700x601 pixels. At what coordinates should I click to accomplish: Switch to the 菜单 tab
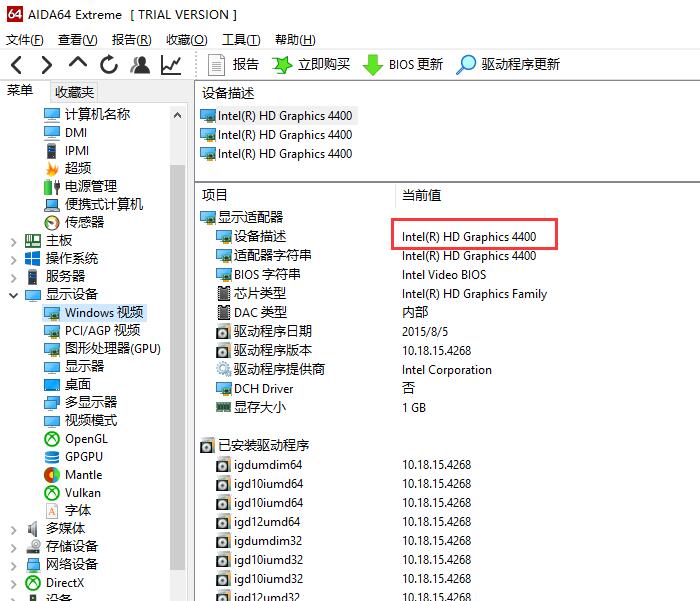[20, 91]
